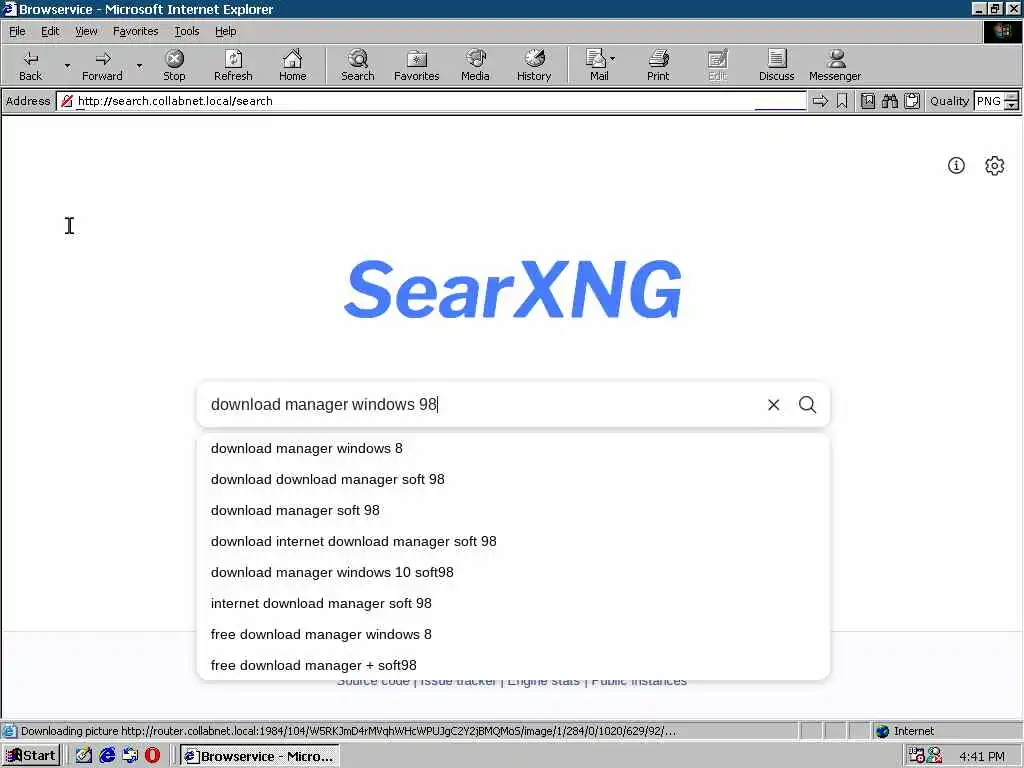
Task: Click the Windows logo throbber
Action: (1002, 31)
